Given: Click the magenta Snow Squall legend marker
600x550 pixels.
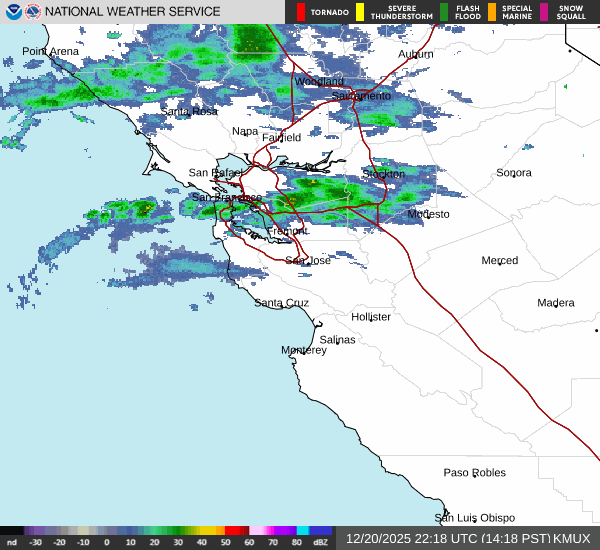Looking at the screenshot, I should pyautogui.click(x=544, y=12).
